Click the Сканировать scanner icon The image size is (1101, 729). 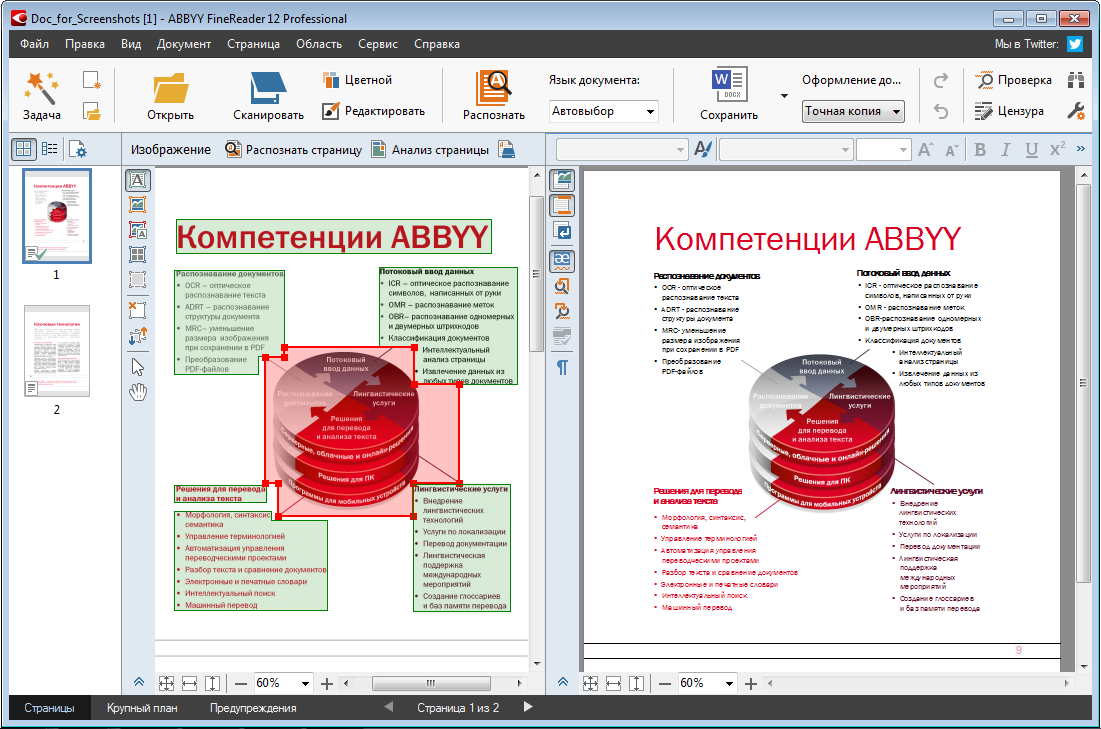[x=268, y=88]
